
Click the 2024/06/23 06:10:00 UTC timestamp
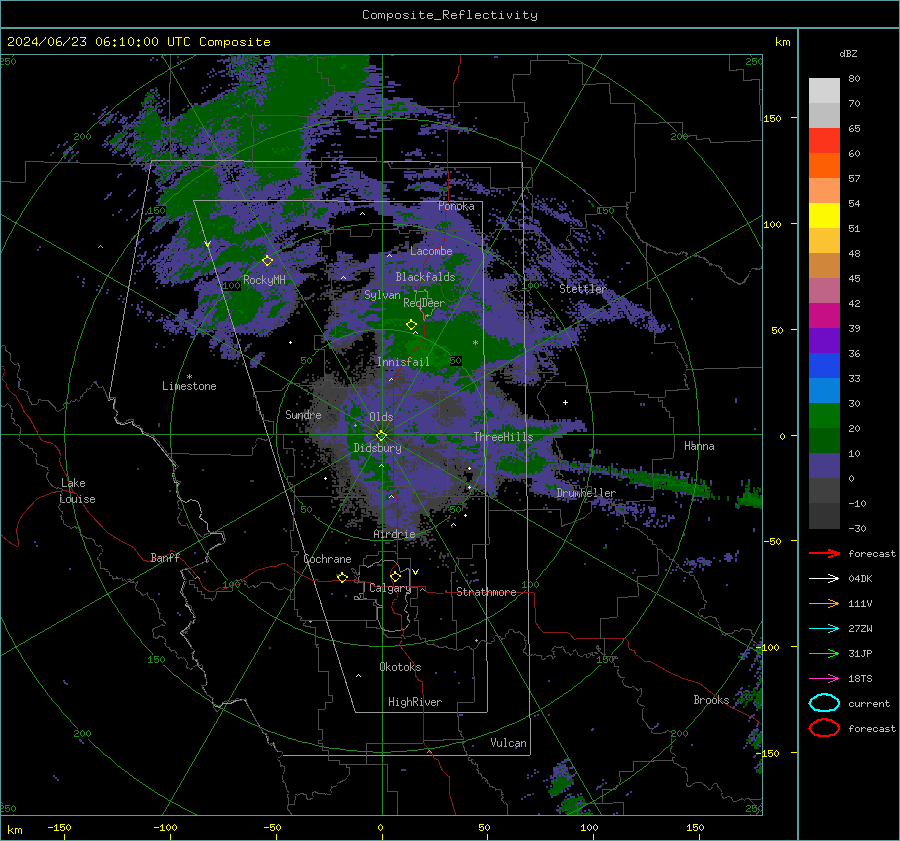click(99, 42)
